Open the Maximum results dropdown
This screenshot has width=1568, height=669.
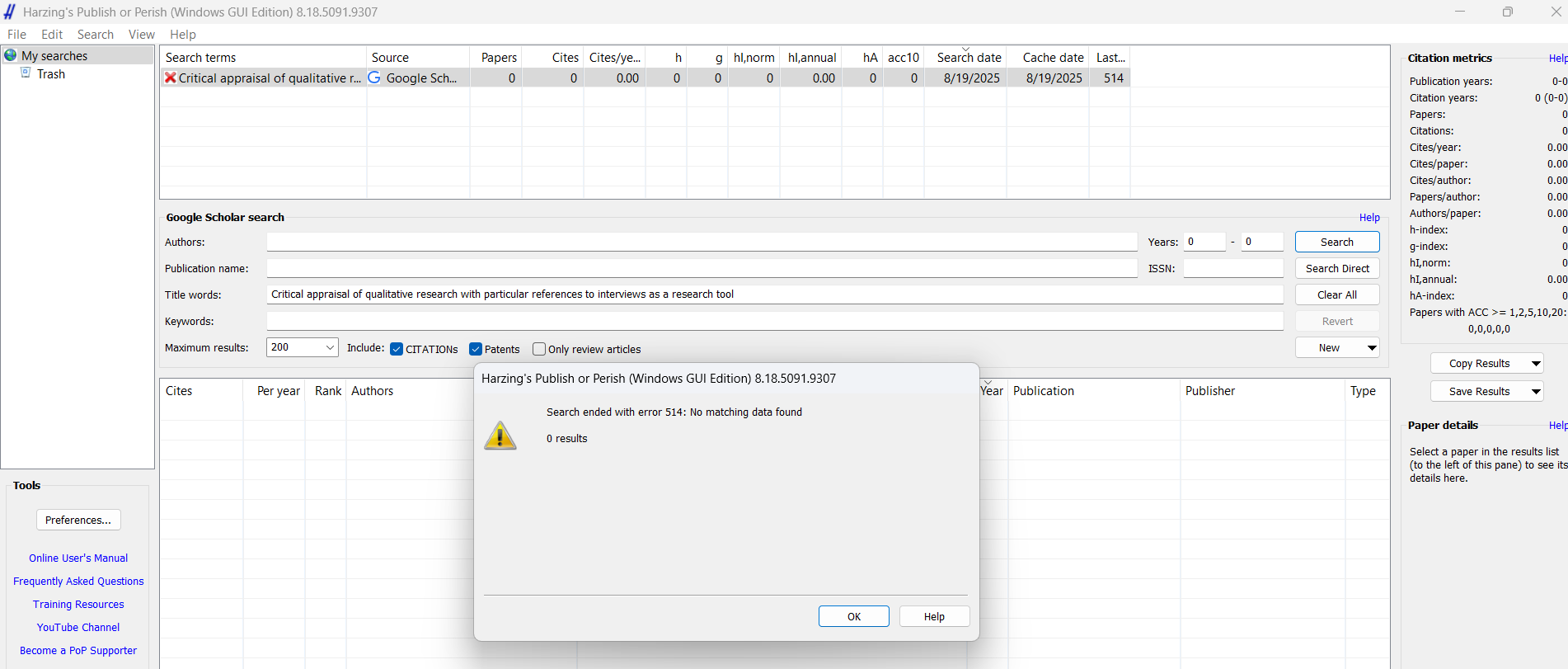[x=303, y=347]
